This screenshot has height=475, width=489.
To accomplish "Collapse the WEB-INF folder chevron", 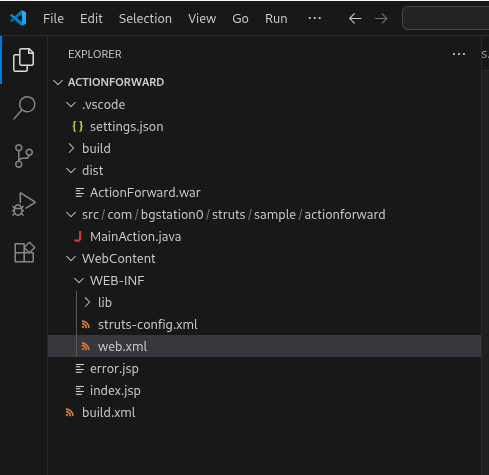I will pos(79,281).
